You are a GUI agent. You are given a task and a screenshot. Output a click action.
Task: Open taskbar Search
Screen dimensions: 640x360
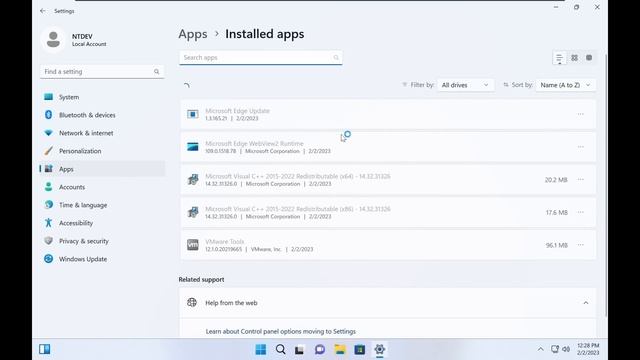point(280,349)
